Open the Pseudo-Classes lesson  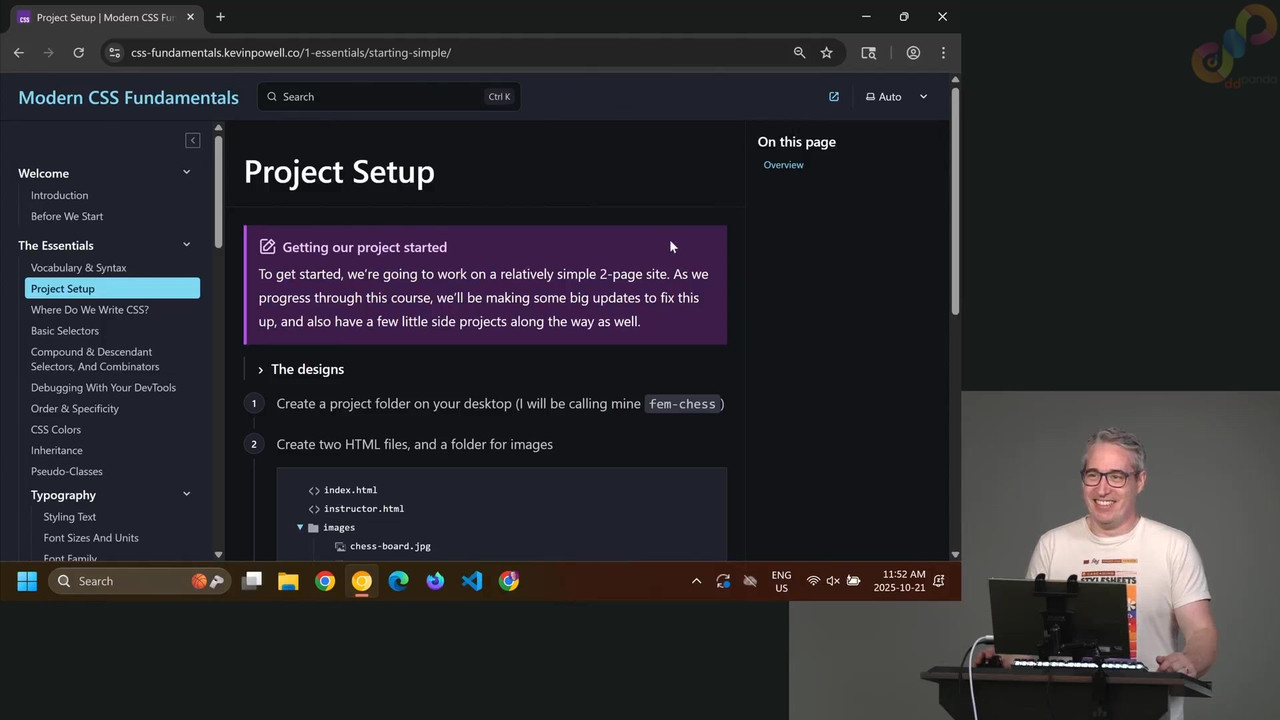pos(67,472)
